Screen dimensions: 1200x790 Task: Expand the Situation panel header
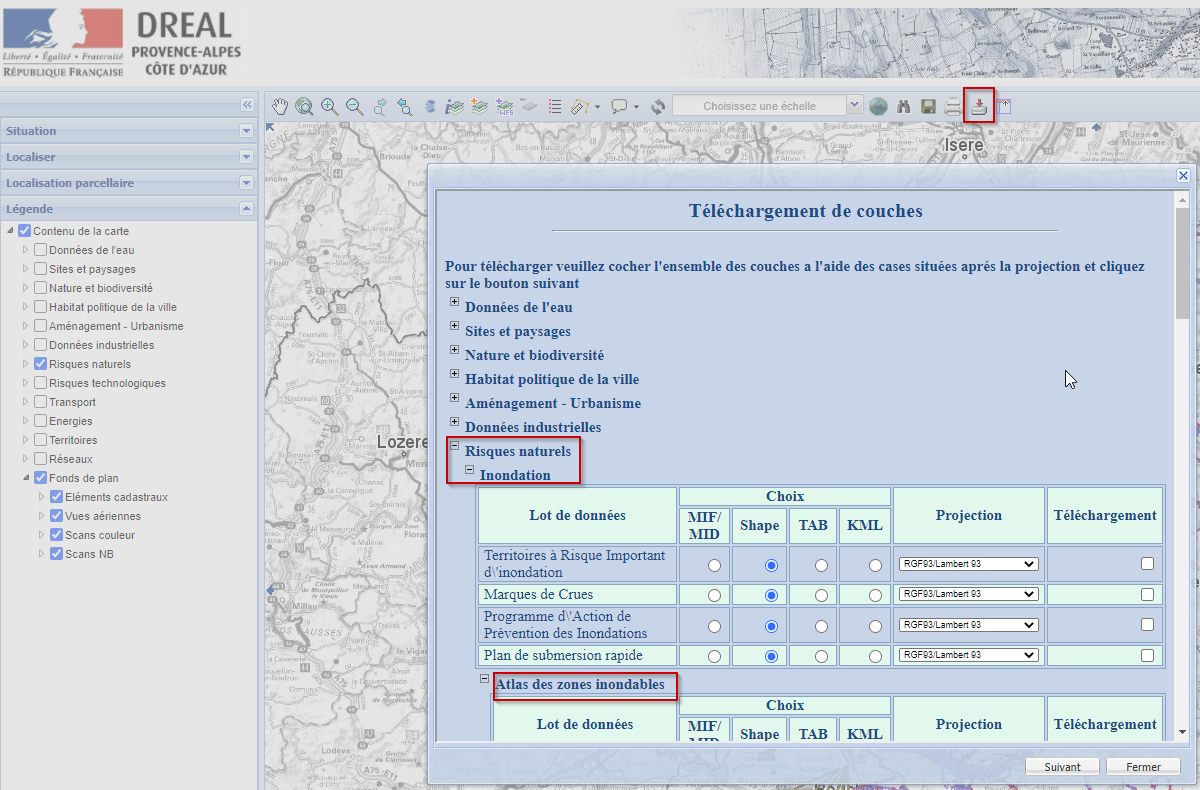246,131
